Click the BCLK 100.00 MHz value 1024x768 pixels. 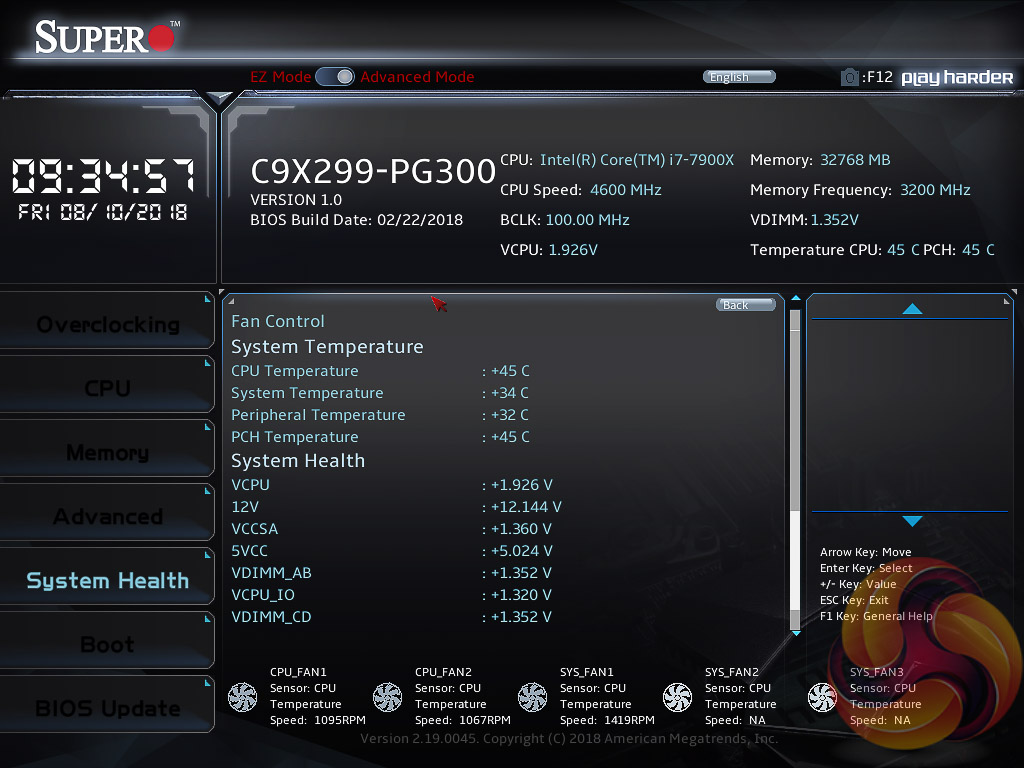pos(587,220)
